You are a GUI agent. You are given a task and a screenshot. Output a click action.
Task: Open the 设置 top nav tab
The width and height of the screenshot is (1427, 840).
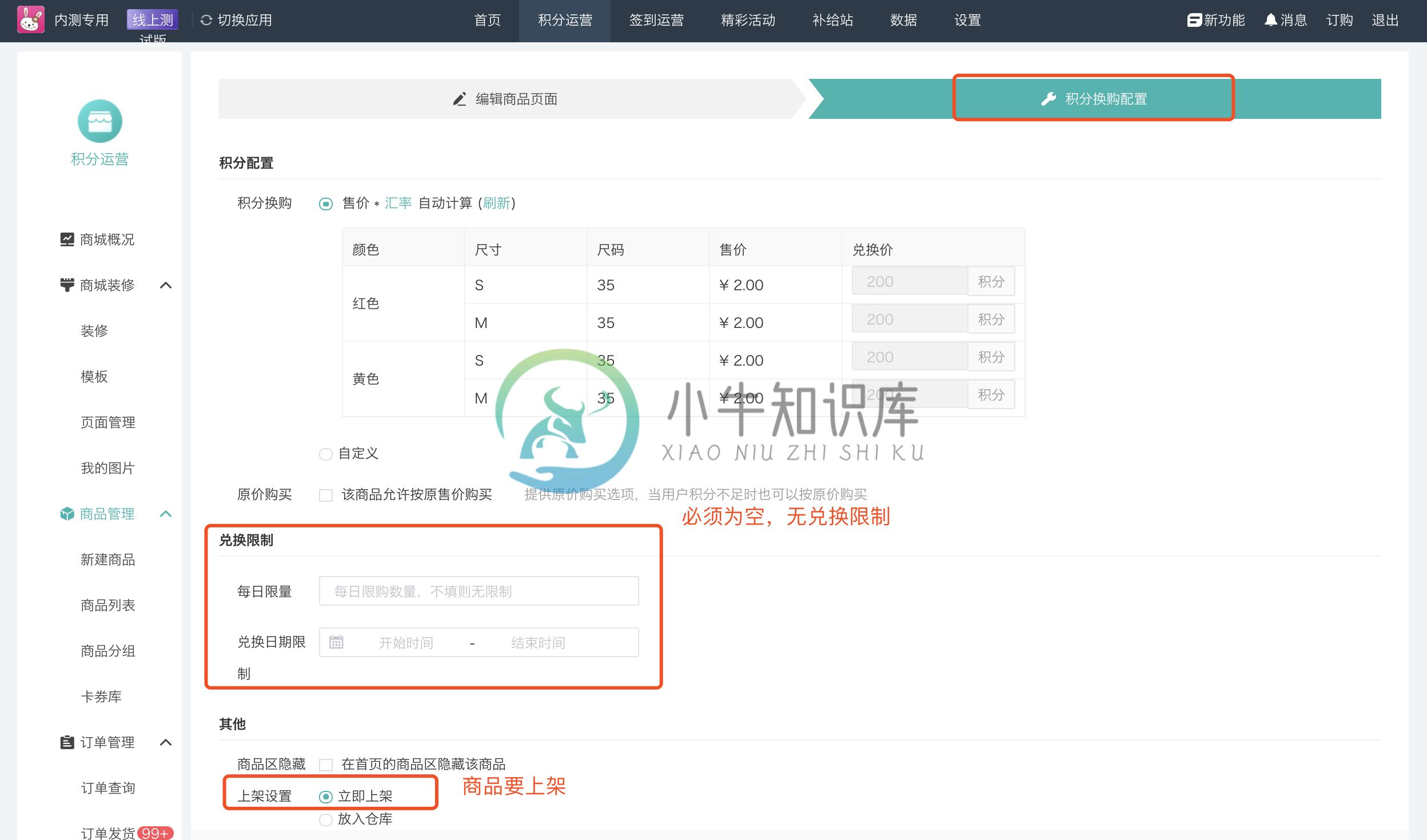point(967,21)
